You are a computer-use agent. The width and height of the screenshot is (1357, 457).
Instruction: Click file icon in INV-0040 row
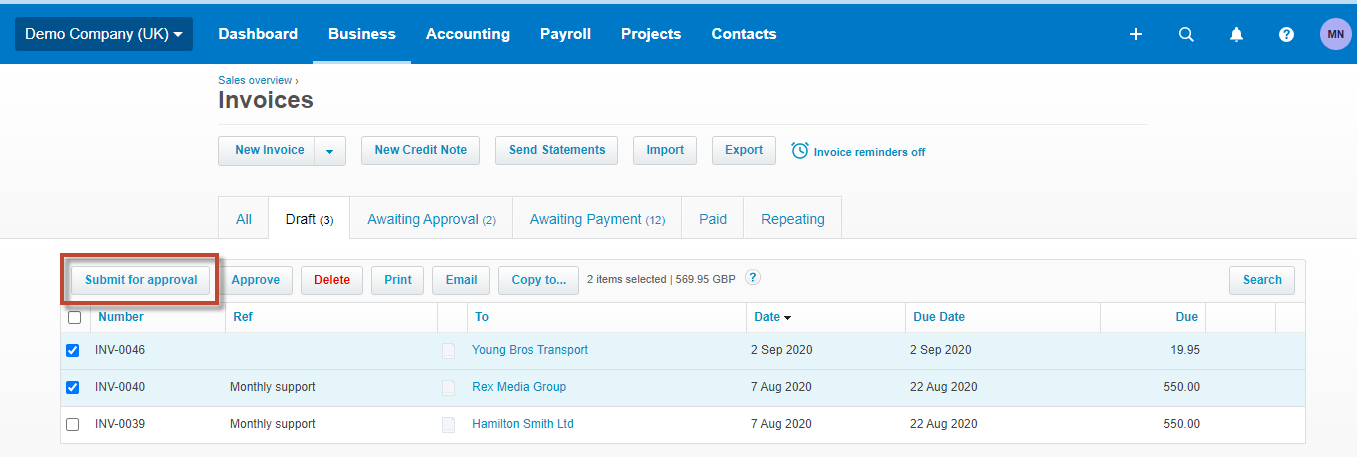(x=448, y=387)
